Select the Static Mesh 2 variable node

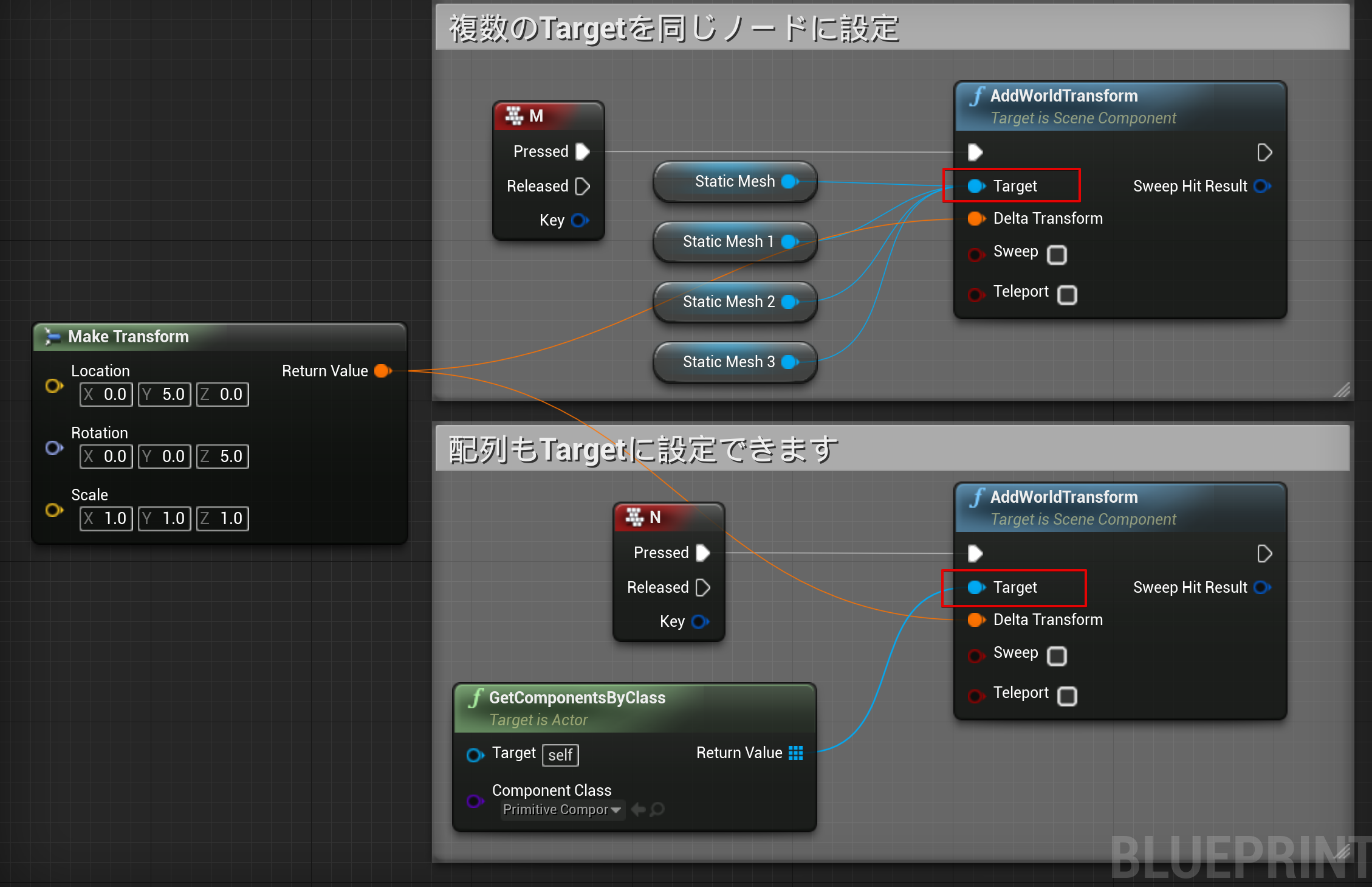coord(729,302)
